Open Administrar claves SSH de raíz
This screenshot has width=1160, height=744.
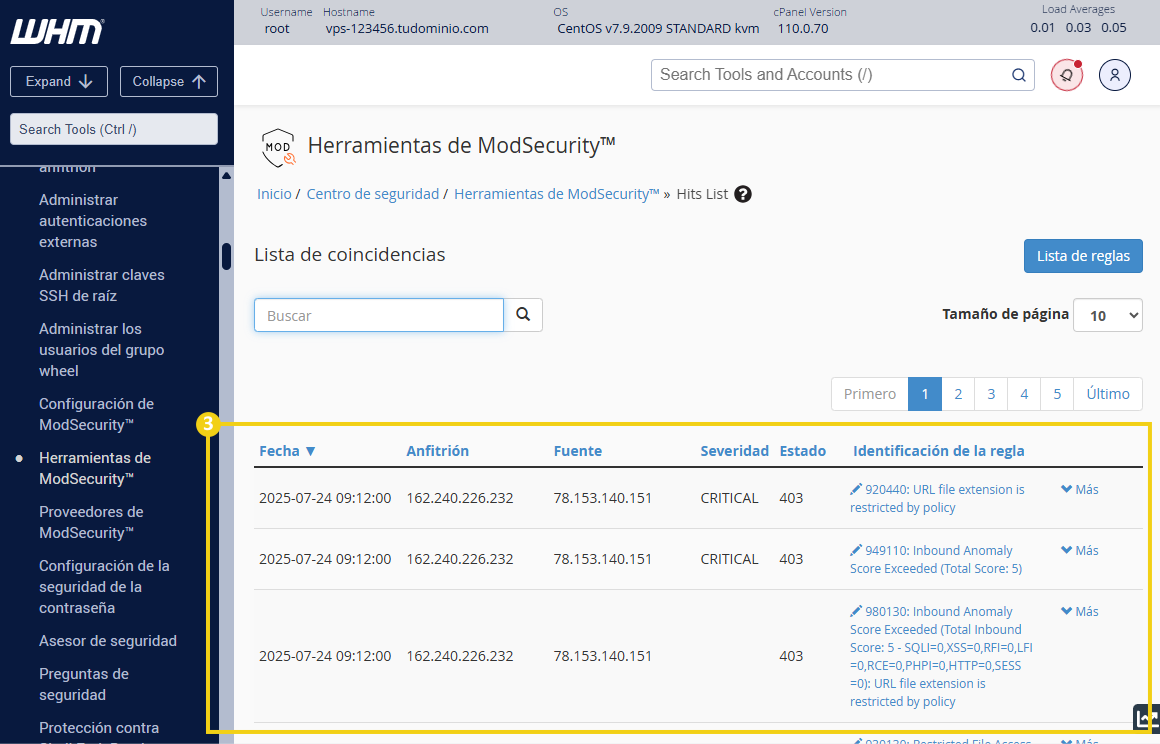[102, 285]
